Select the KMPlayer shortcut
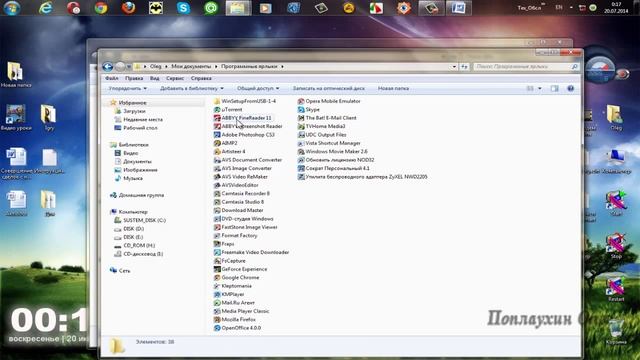This screenshot has width=640, height=360. tap(229, 294)
